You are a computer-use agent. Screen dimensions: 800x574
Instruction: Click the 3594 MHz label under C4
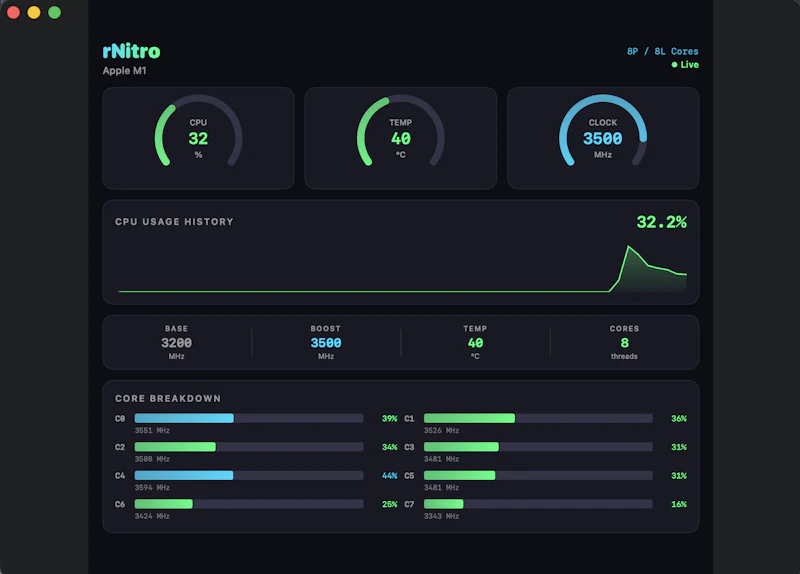click(x=152, y=488)
